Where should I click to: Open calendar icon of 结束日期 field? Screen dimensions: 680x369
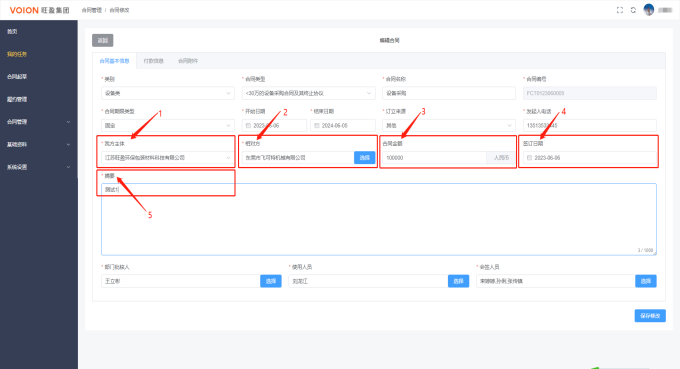317,126
